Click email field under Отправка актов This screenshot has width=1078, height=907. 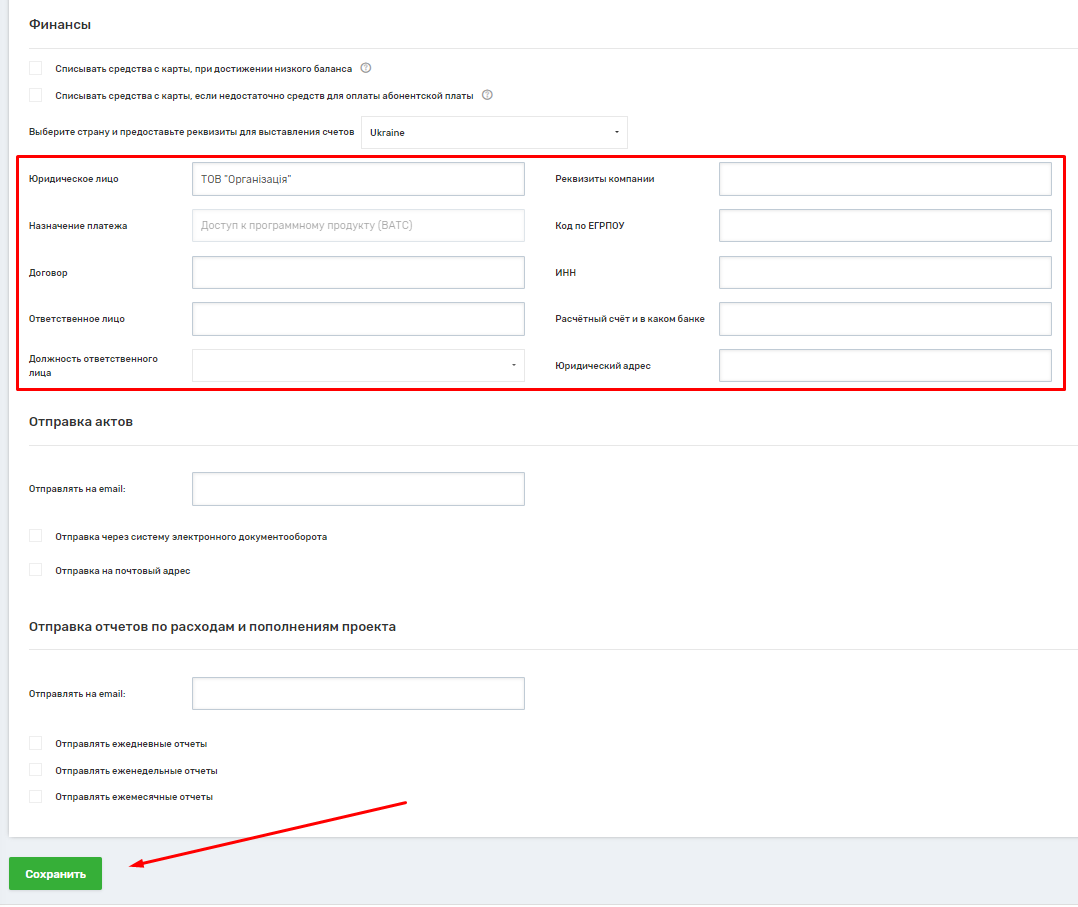(x=358, y=489)
